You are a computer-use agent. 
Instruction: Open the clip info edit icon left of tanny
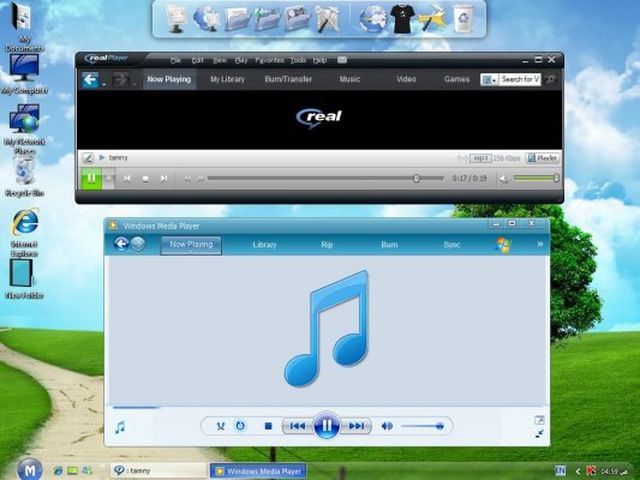point(88,158)
